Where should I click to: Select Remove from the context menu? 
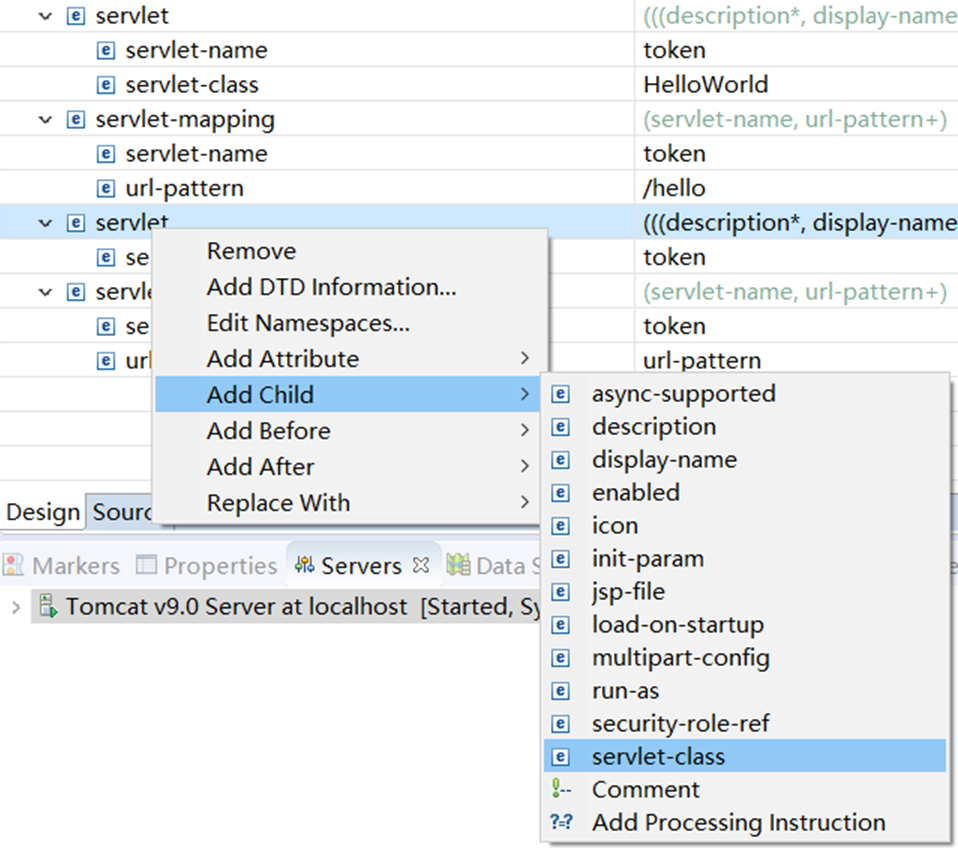pyautogui.click(x=251, y=251)
